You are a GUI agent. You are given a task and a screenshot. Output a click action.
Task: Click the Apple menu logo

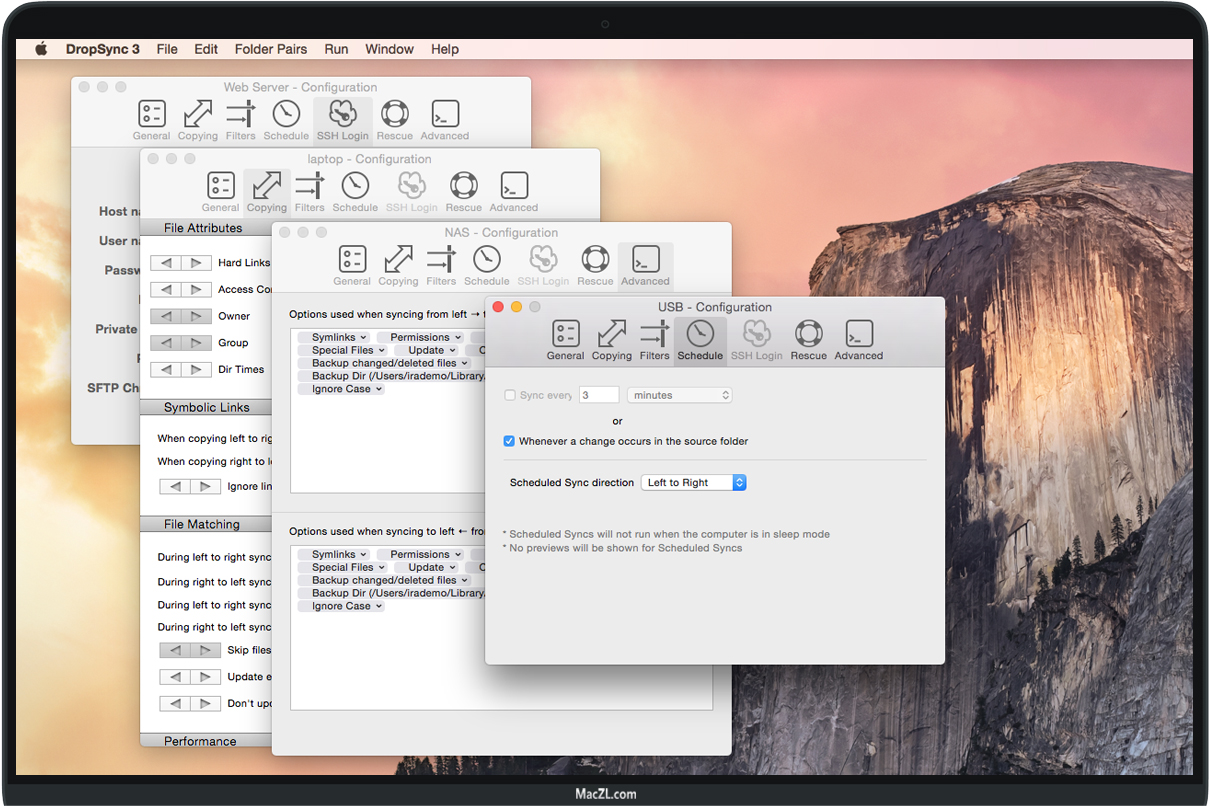click(x=41, y=49)
